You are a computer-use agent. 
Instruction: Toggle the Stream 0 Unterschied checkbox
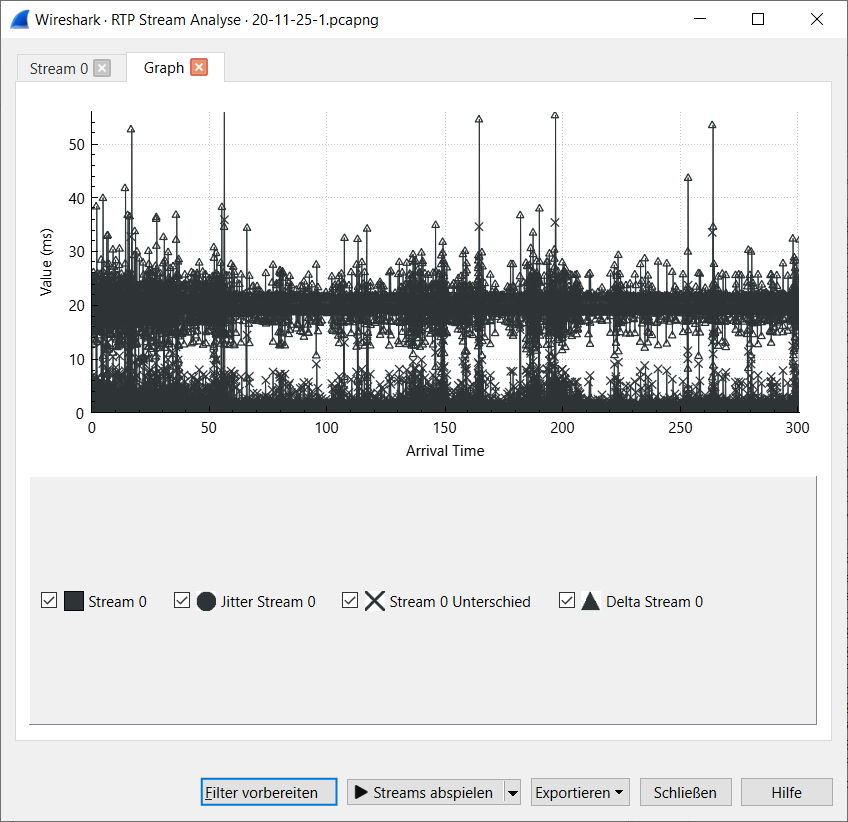pyautogui.click(x=350, y=600)
